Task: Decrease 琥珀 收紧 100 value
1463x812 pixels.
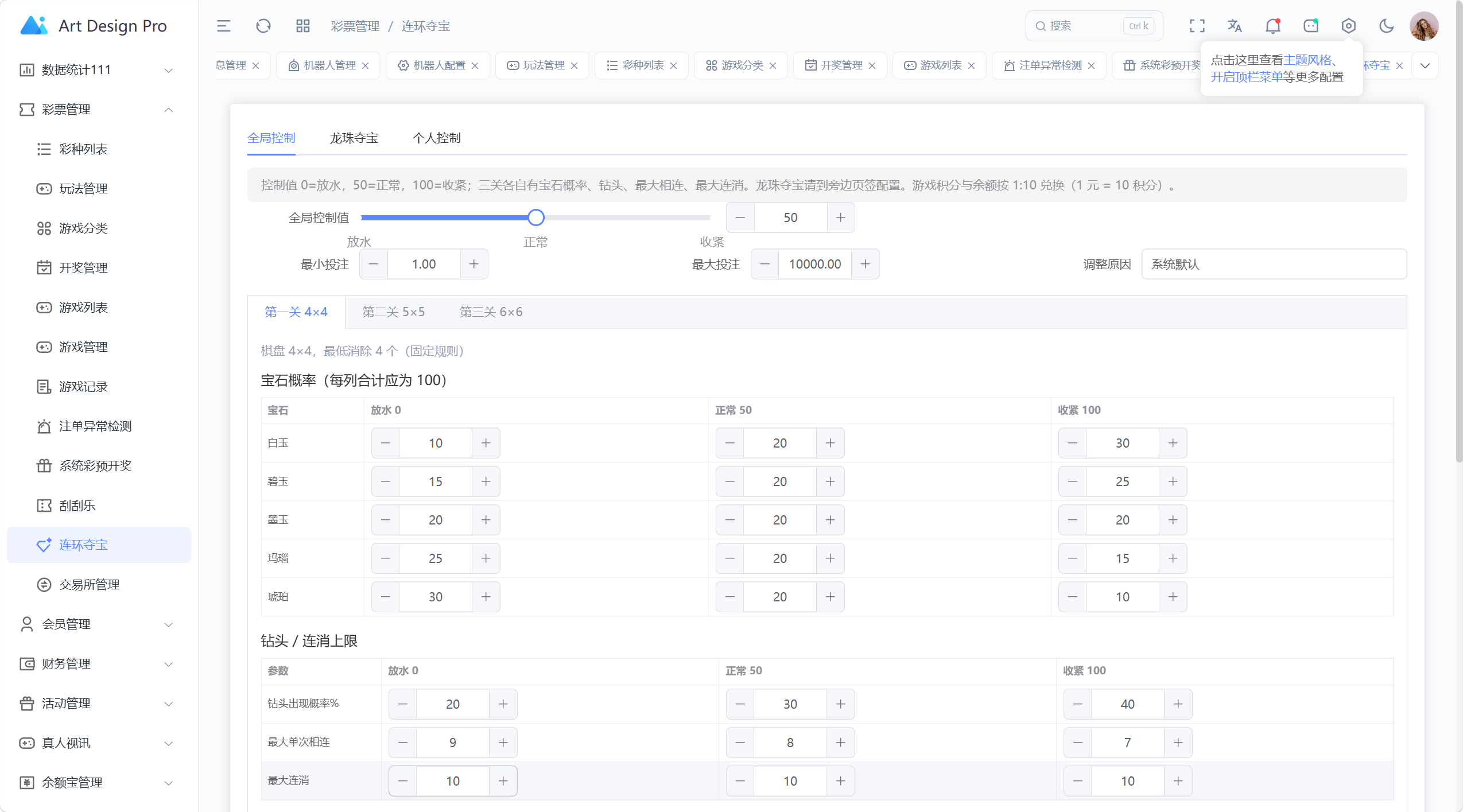Action: pos(1072,597)
